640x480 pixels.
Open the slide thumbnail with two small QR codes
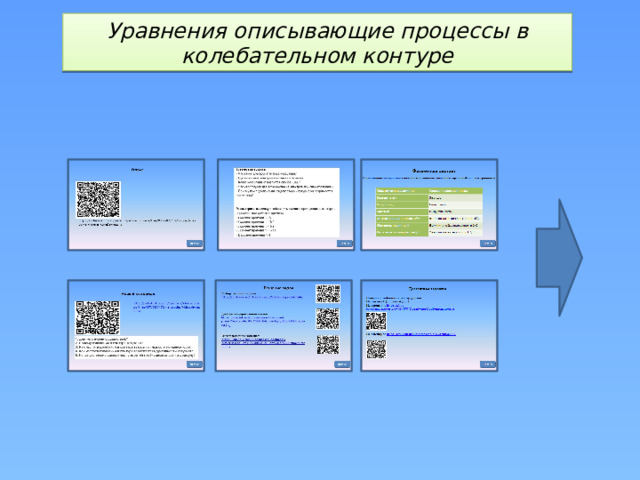tap(429, 325)
